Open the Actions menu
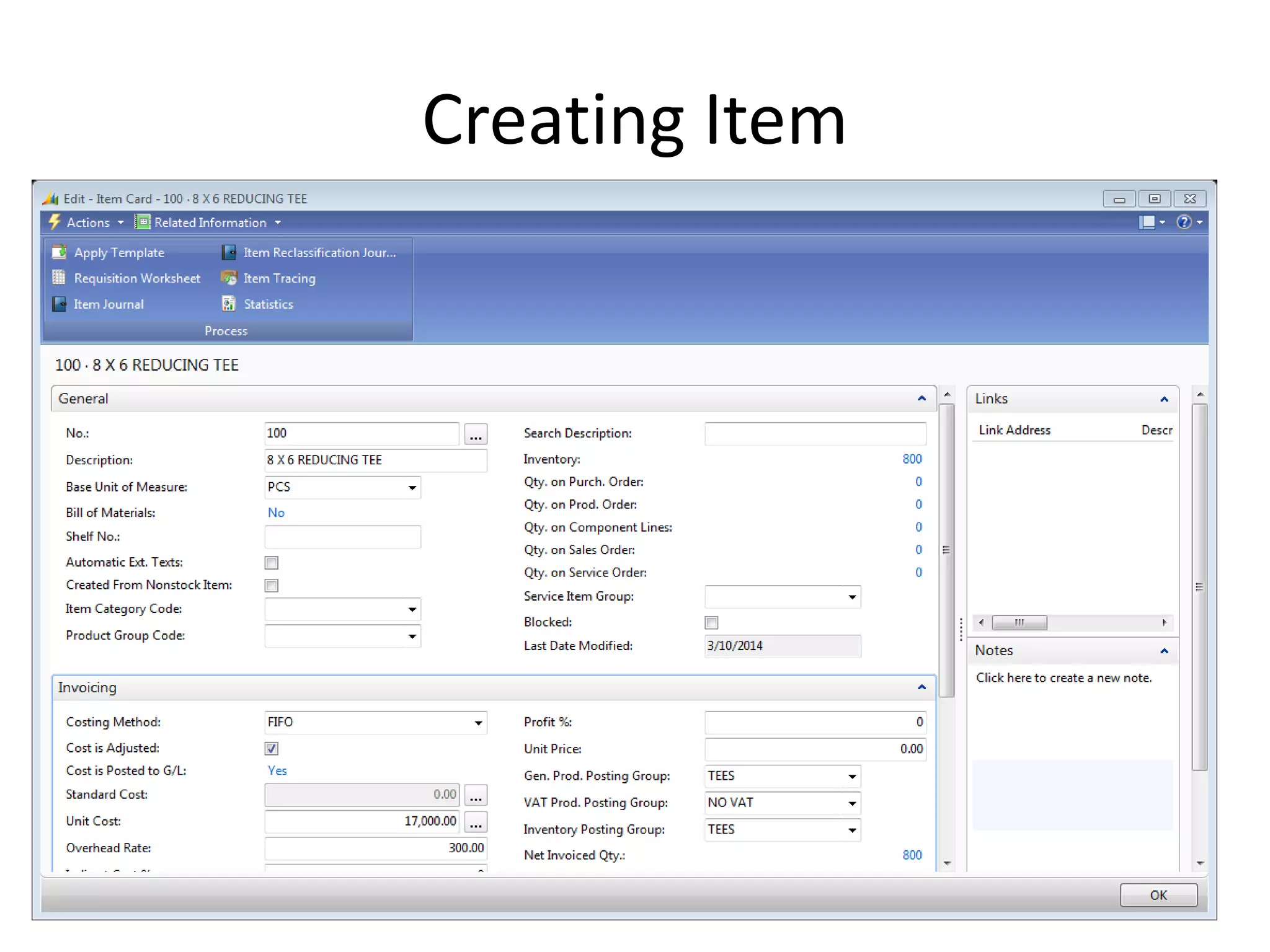The width and height of the screenshot is (1270, 952). [87, 223]
